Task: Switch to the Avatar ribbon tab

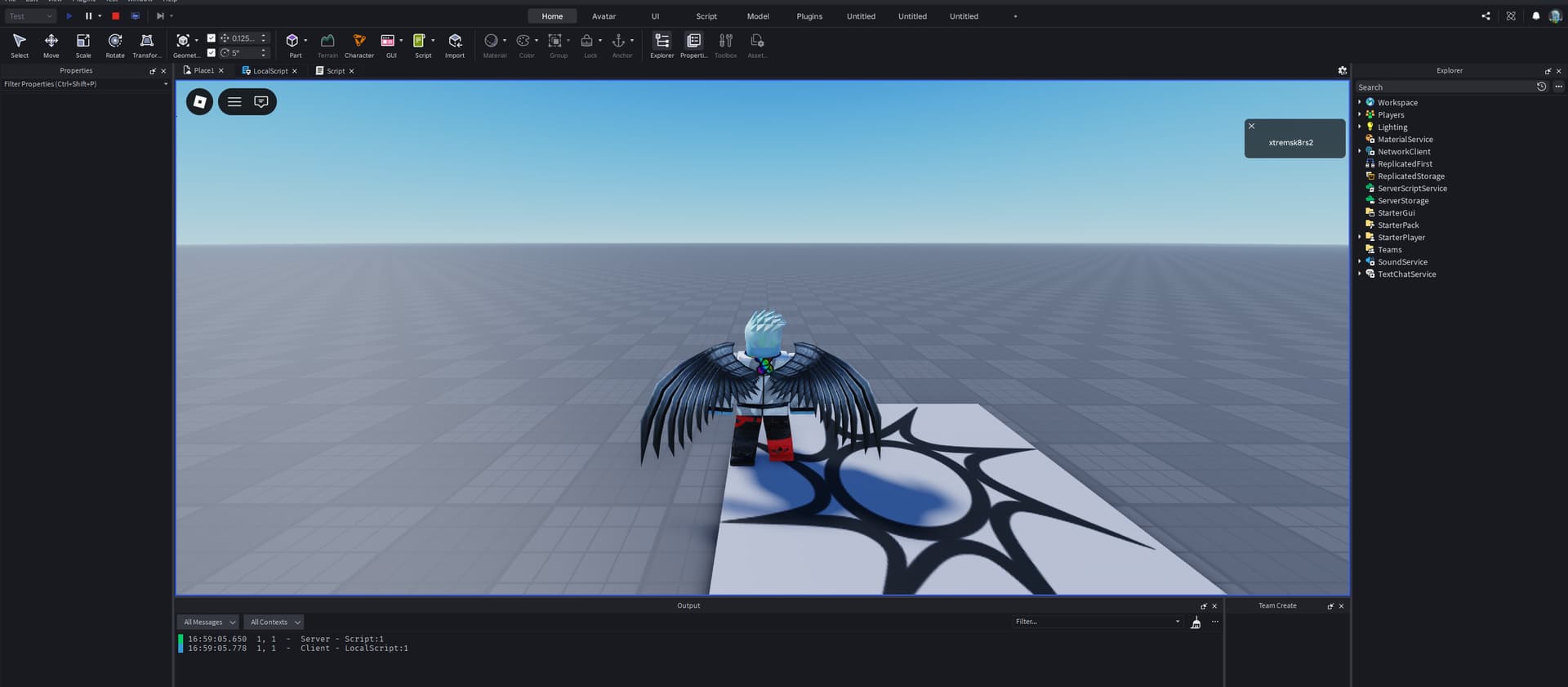Action: (604, 16)
